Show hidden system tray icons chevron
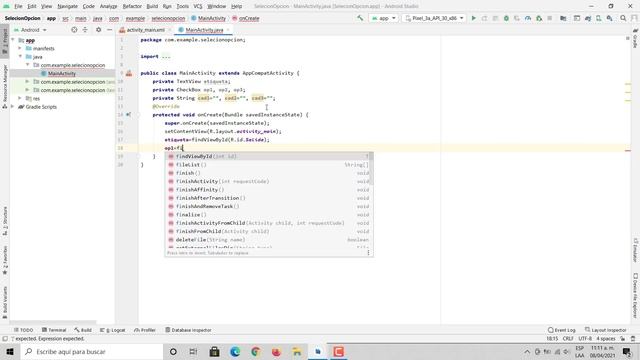 (x=527, y=351)
